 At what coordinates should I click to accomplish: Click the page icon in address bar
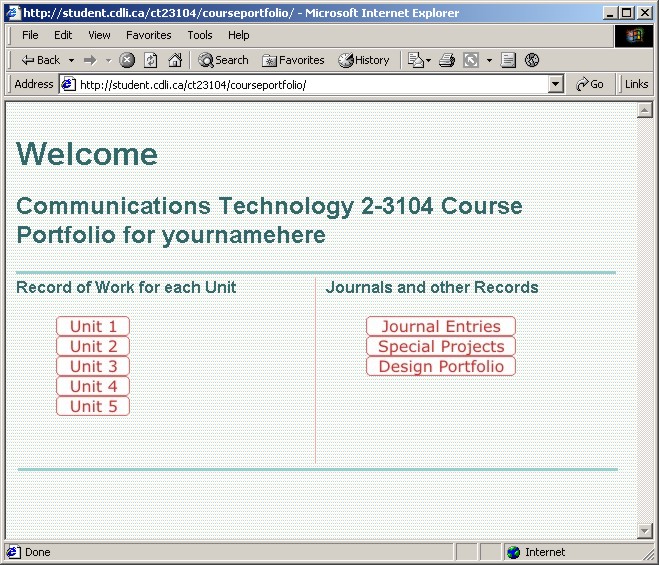pyautogui.click(x=68, y=84)
